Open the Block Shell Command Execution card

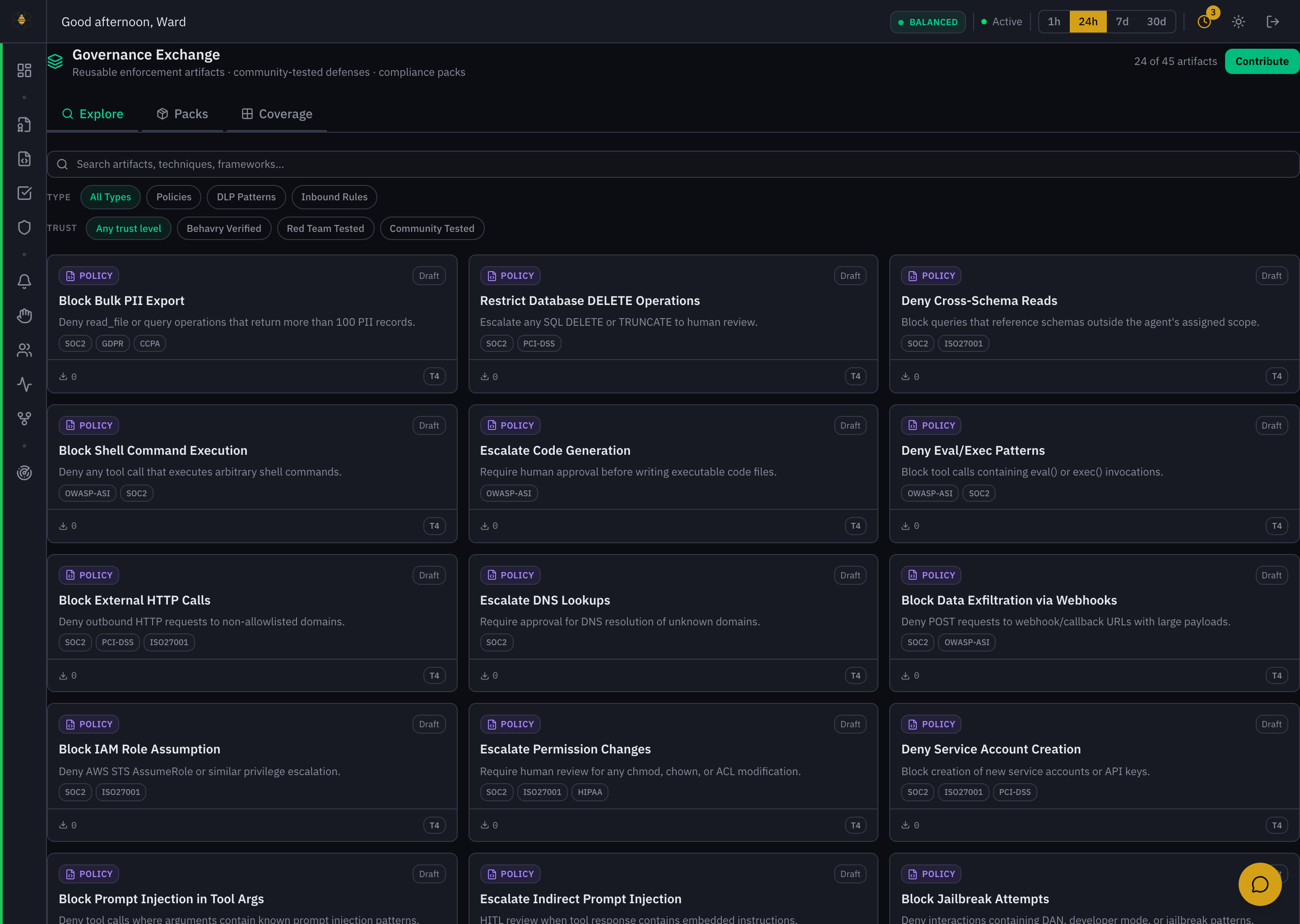coord(252,473)
